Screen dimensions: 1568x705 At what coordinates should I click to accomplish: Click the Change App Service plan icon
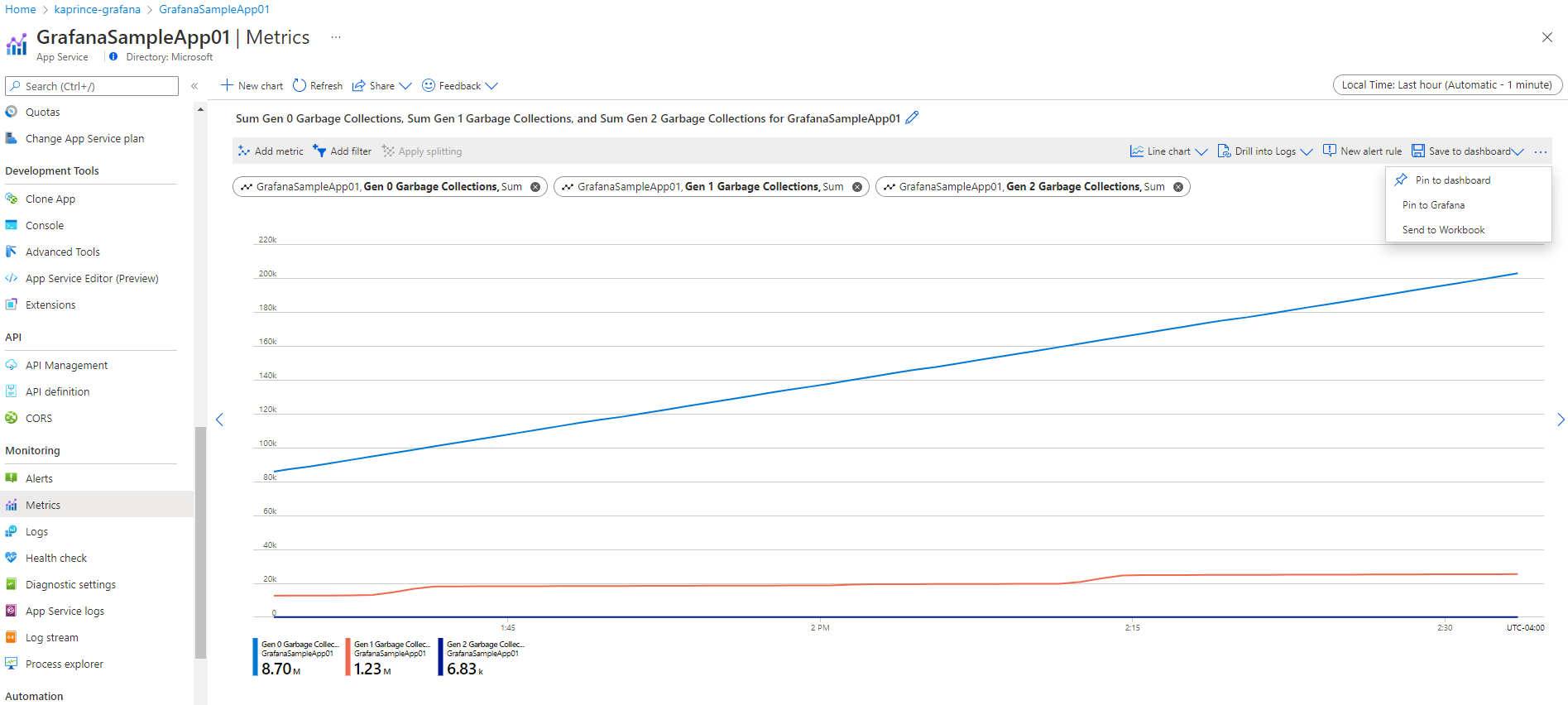[x=12, y=138]
